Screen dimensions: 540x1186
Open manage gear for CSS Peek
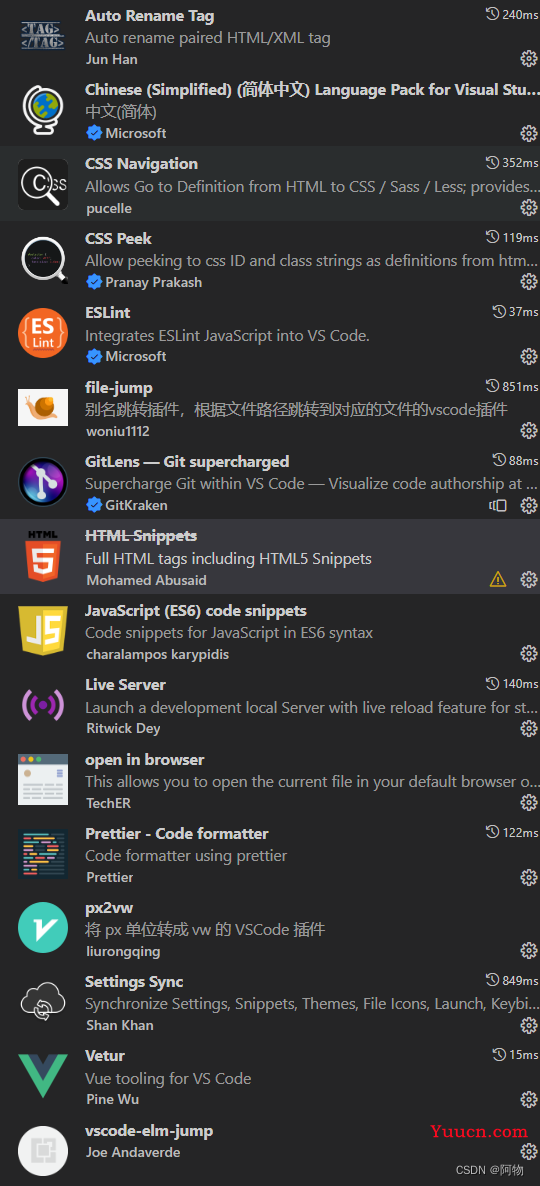529,282
